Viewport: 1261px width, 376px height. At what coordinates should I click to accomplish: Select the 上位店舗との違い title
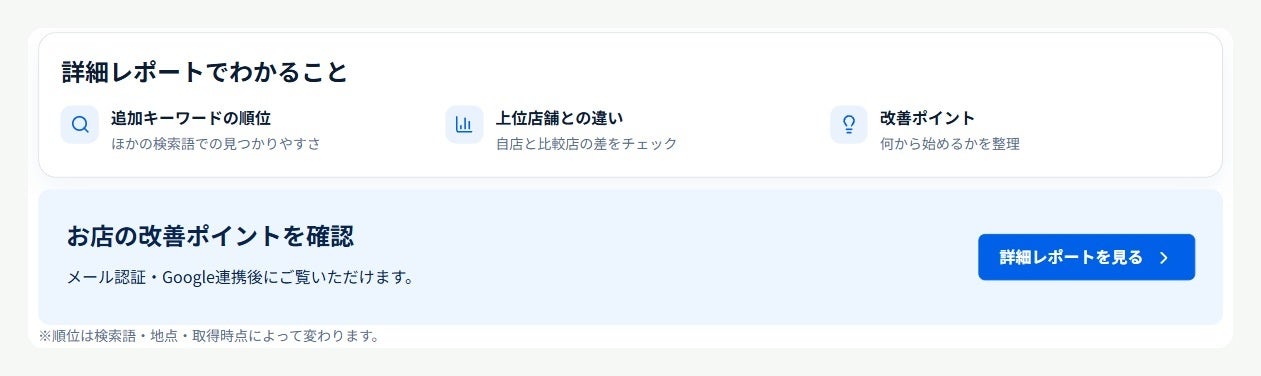(x=560, y=118)
